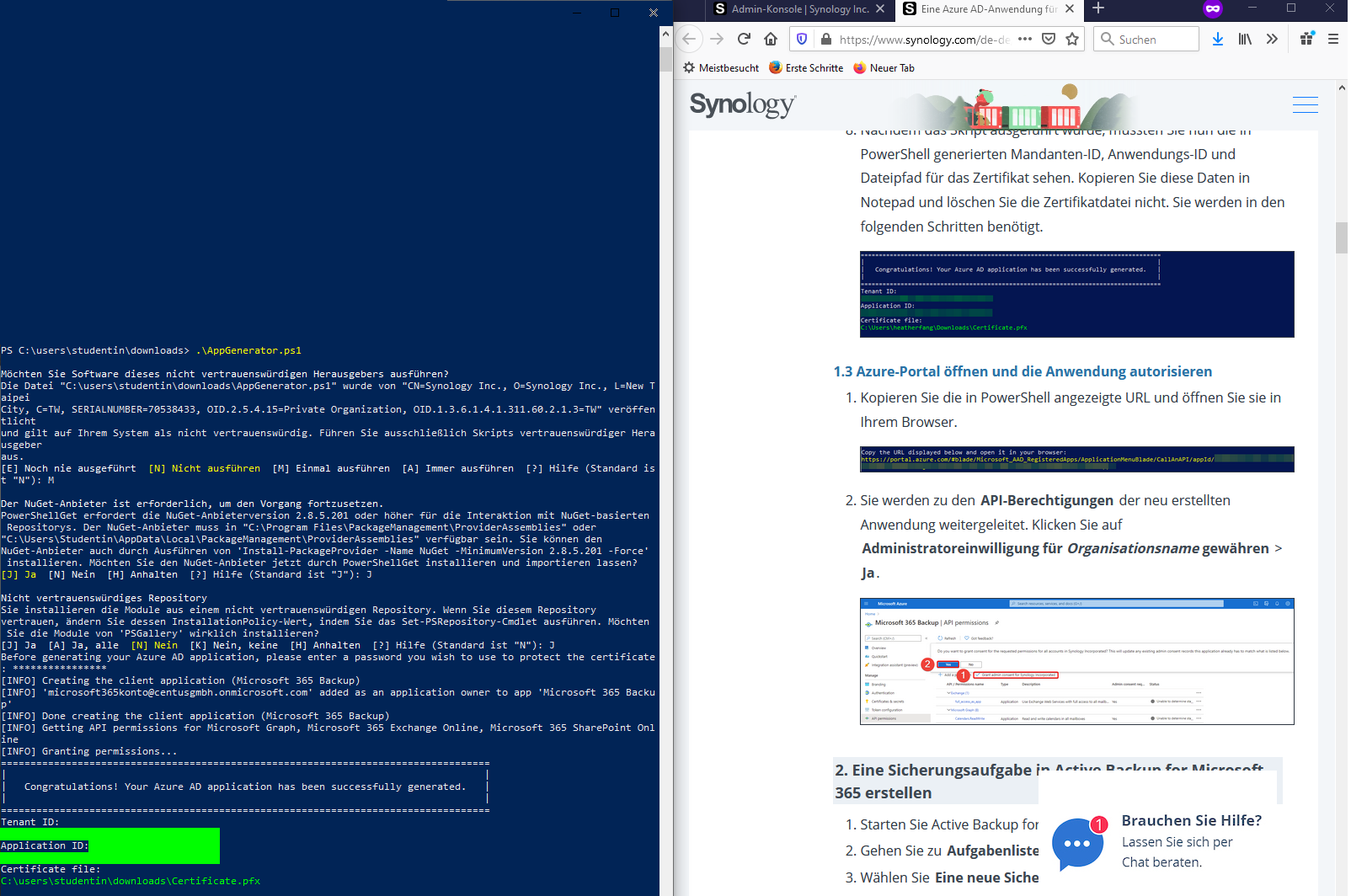The image size is (1351, 896).
Task: Click the .\AppGenerator.ps1 command text
Action: (248, 350)
